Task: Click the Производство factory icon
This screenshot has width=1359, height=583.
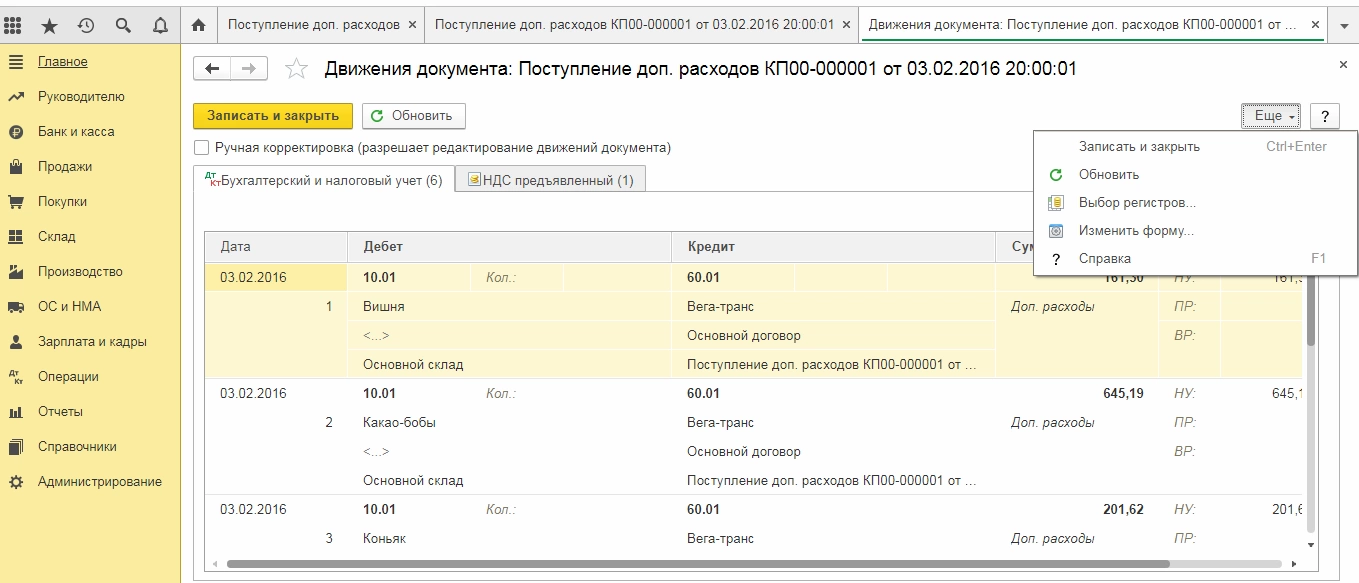Action: [16, 272]
